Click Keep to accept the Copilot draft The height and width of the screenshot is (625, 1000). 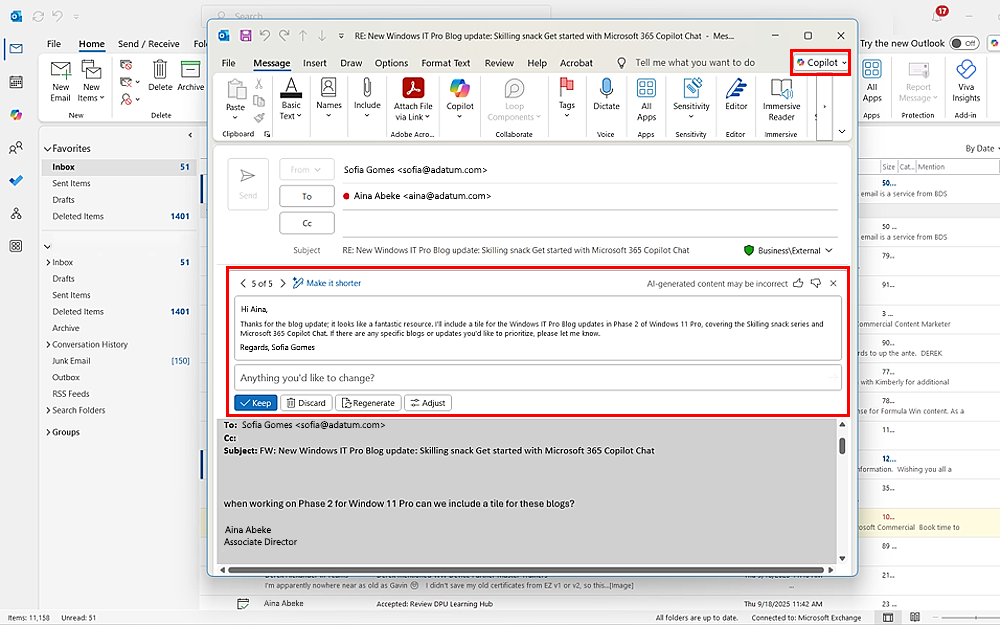(x=255, y=403)
